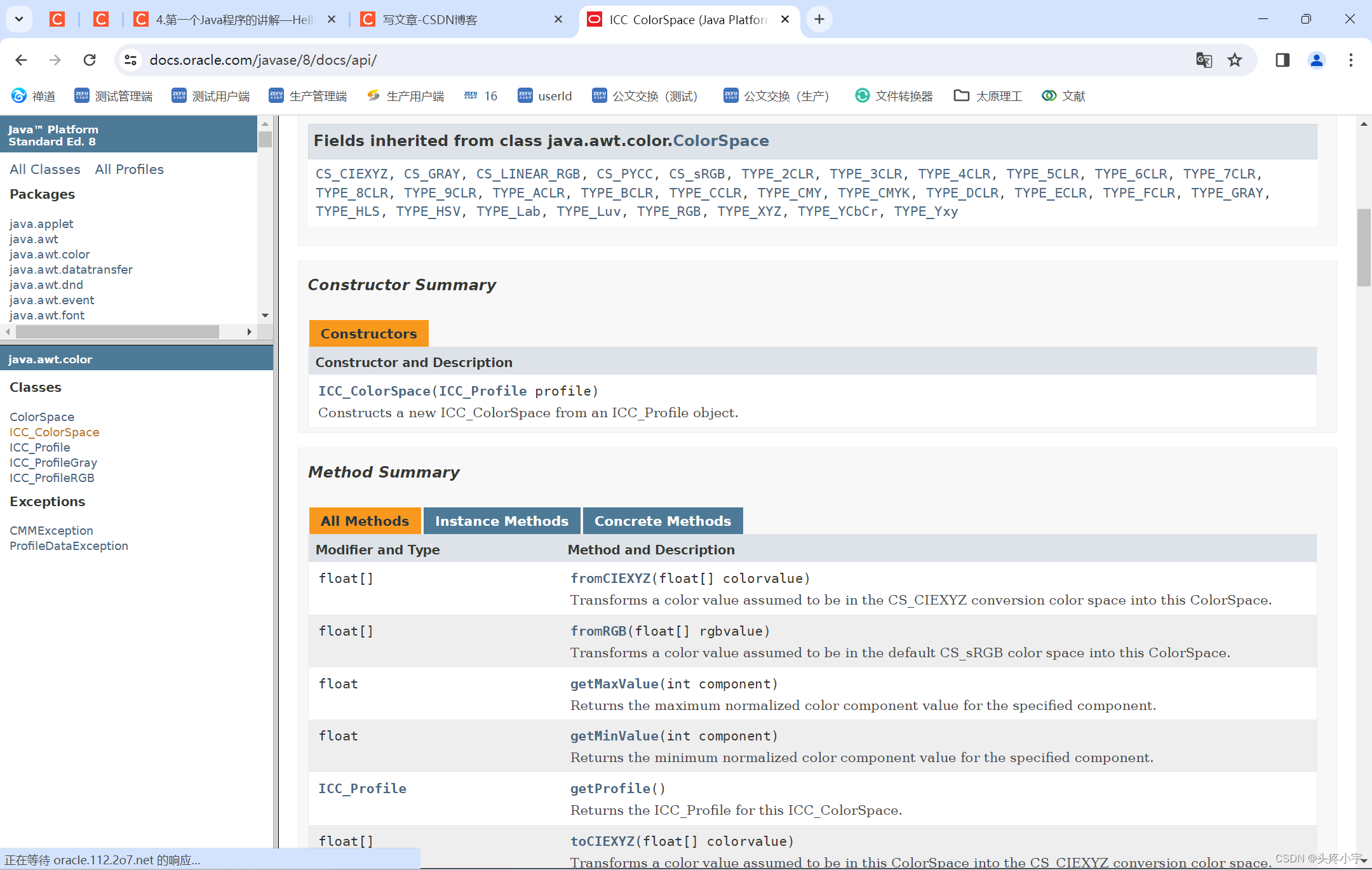The image size is (1372, 870).
Task: Bookmark this page with star icon
Action: (1234, 60)
